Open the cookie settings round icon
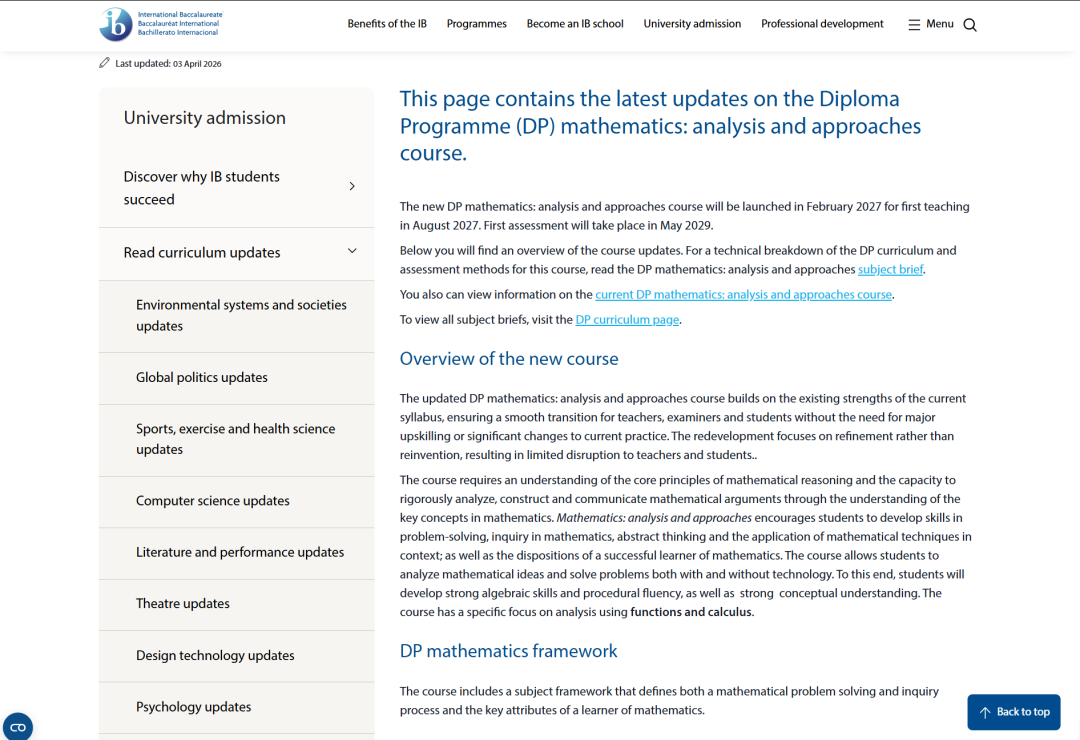The height and width of the screenshot is (740, 1080). pos(18,727)
